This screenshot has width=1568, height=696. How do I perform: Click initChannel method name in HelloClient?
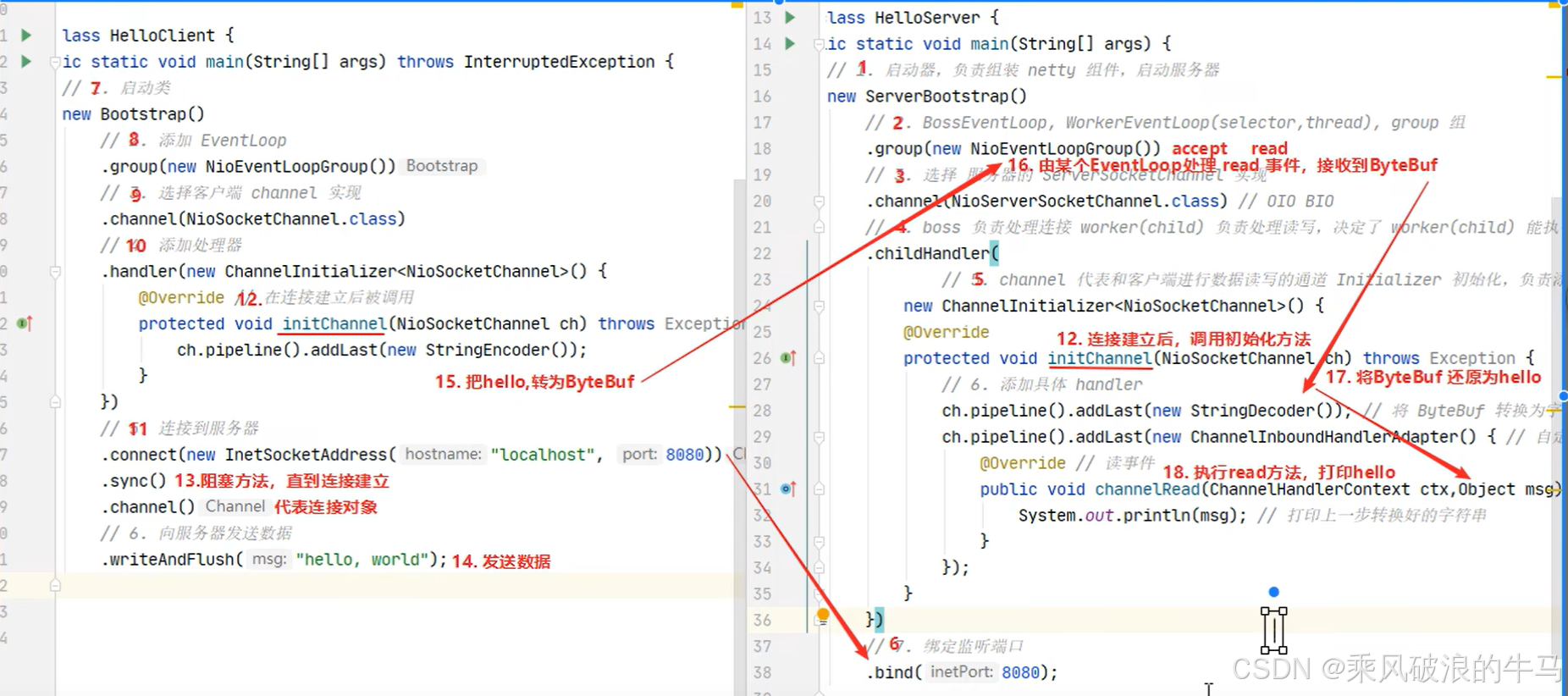(334, 323)
